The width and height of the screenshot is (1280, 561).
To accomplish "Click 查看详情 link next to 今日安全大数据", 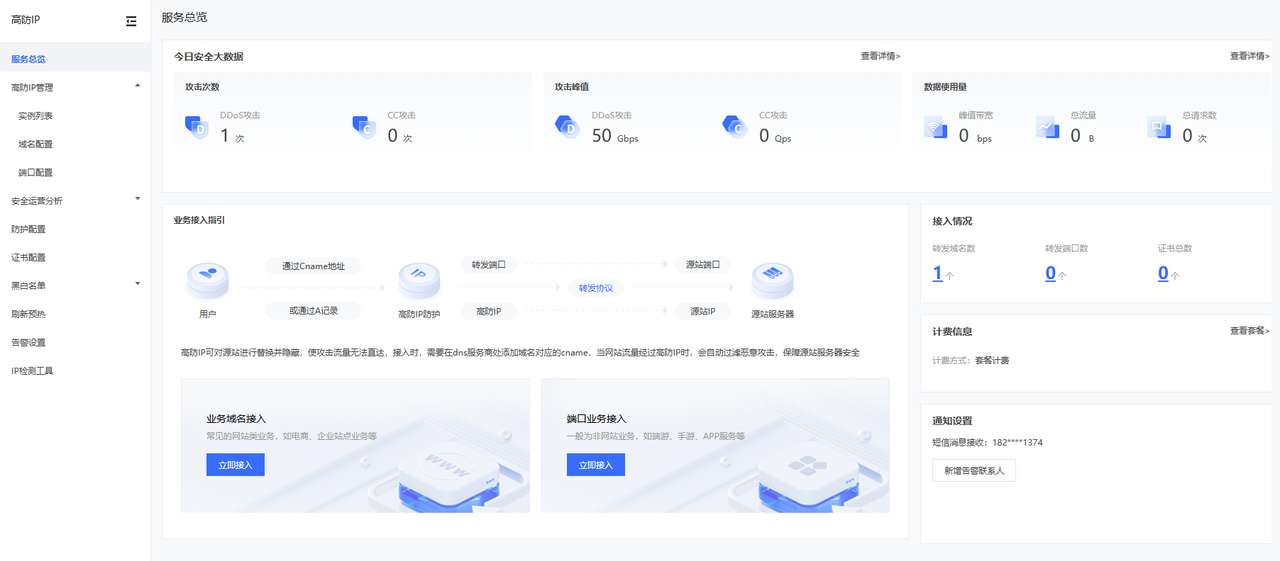I will tap(880, 56).
